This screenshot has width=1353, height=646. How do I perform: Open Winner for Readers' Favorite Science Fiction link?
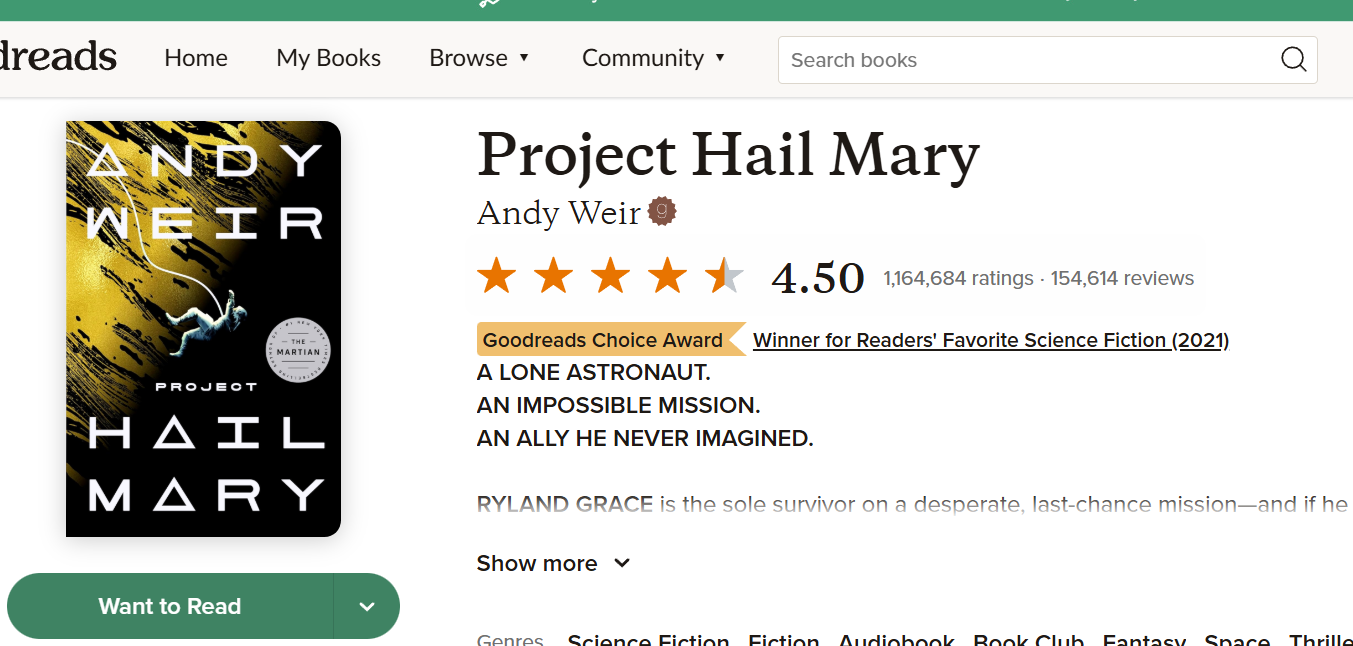[990, 340]
